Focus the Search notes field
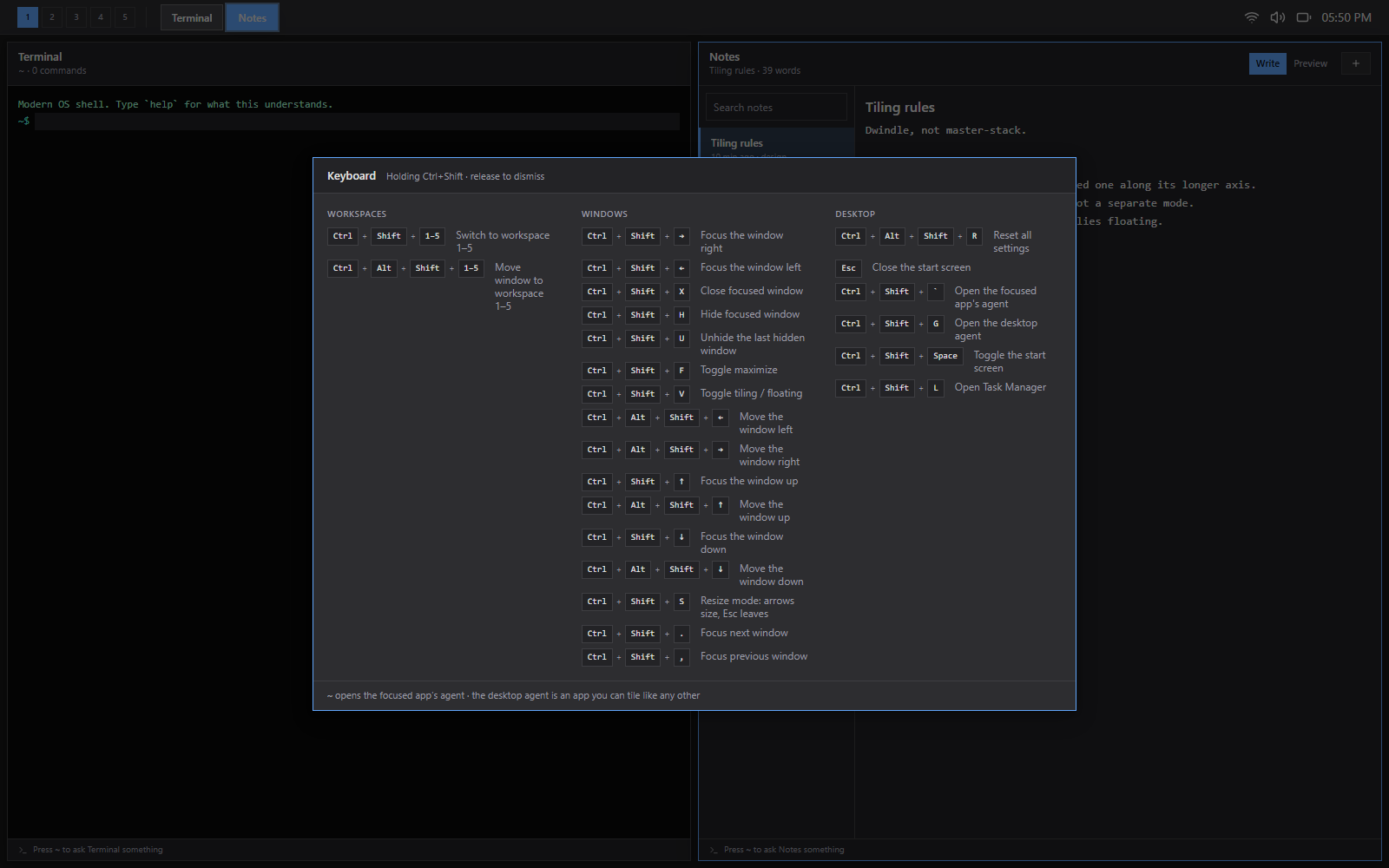This screenshot has width=1389, height=868. pos(776,108)
